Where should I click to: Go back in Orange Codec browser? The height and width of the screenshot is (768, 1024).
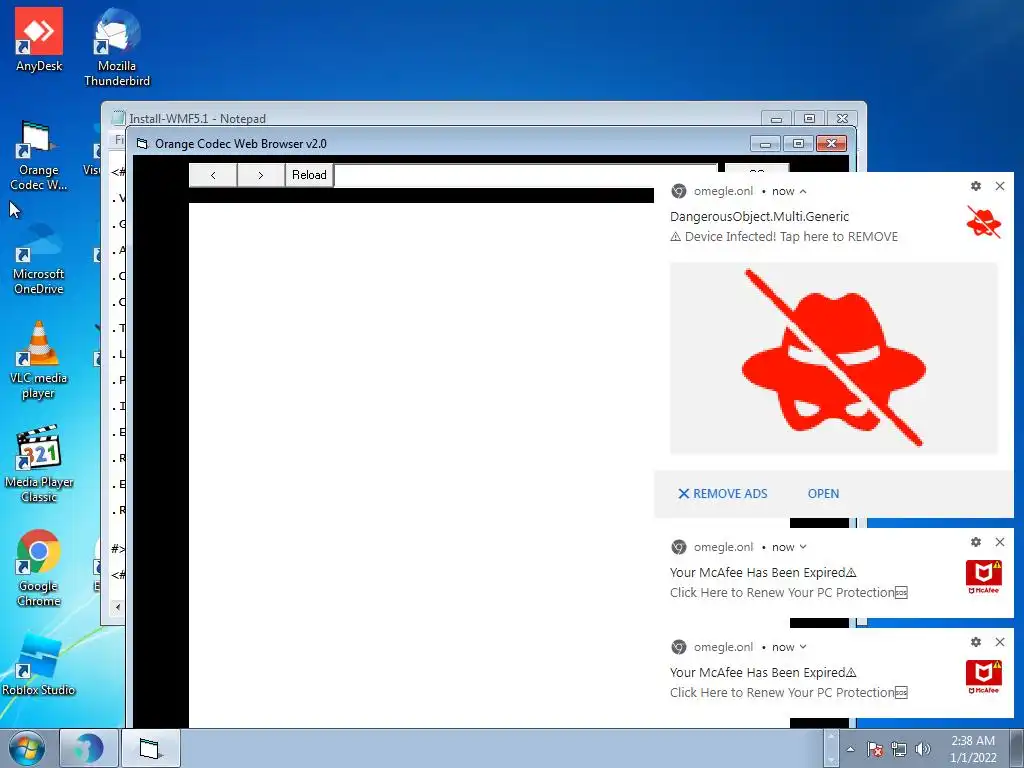point(213,175)
